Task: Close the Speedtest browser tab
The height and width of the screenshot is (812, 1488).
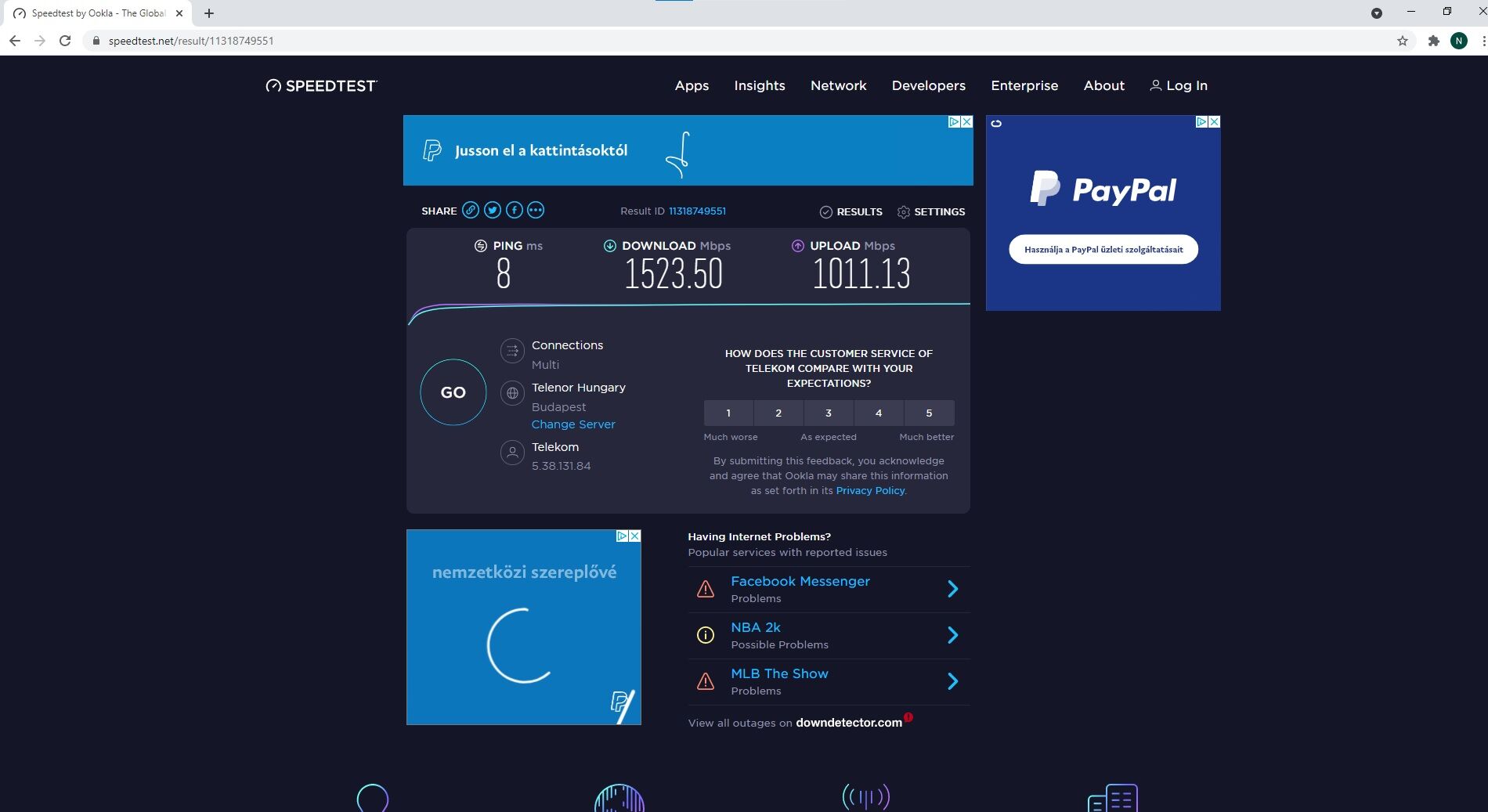Action: pyautogui.click(x=179, y=13)
